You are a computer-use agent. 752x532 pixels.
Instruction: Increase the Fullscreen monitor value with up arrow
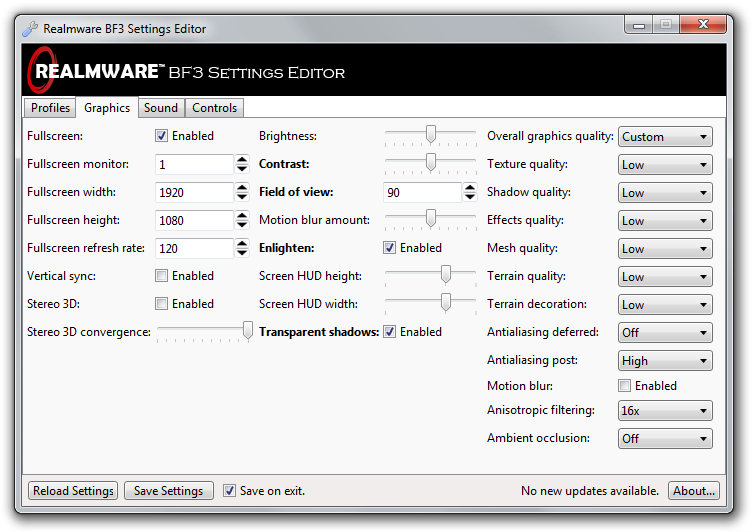click(x=242, y=159)
